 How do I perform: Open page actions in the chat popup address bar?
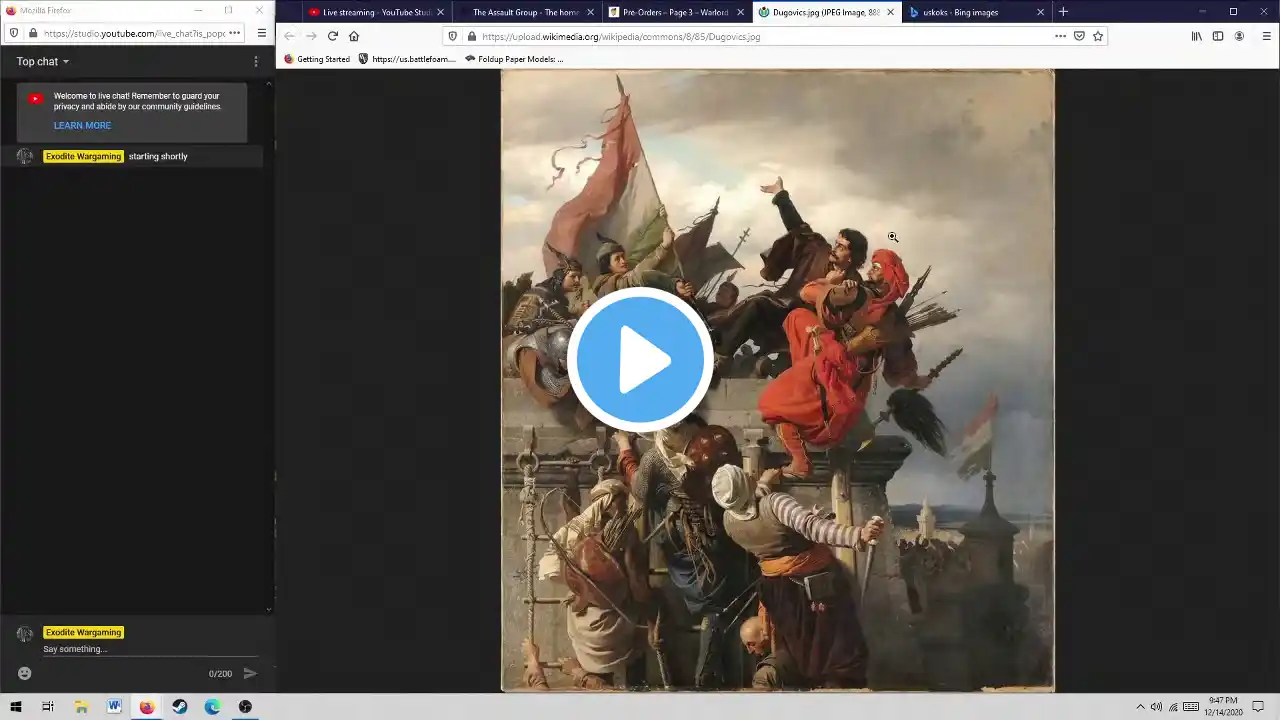click(x=235, y=33)
